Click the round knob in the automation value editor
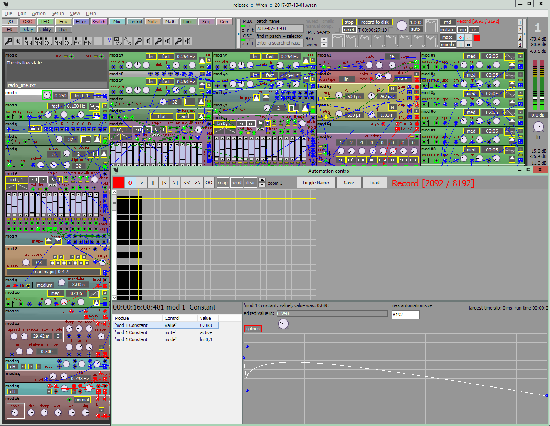The height and width of the screenshot is (426, 550). 283,324
